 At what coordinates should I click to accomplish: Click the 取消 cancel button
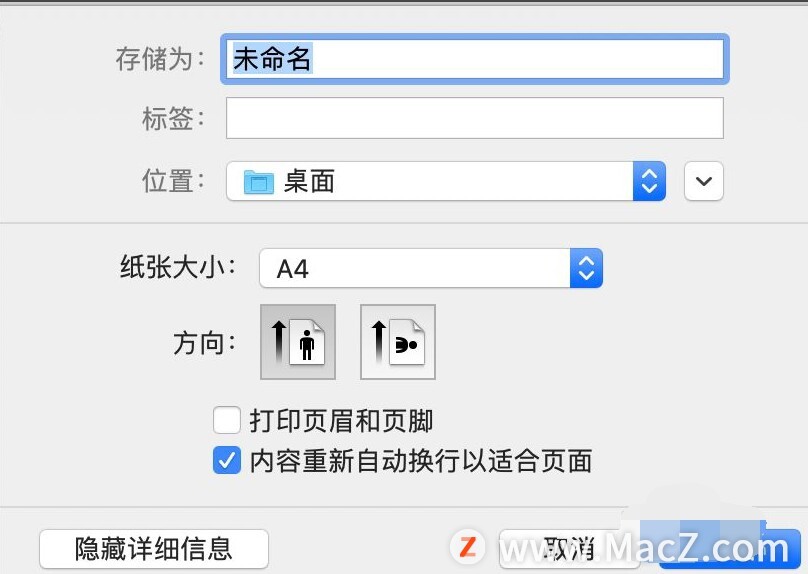(x=569, y=549)
